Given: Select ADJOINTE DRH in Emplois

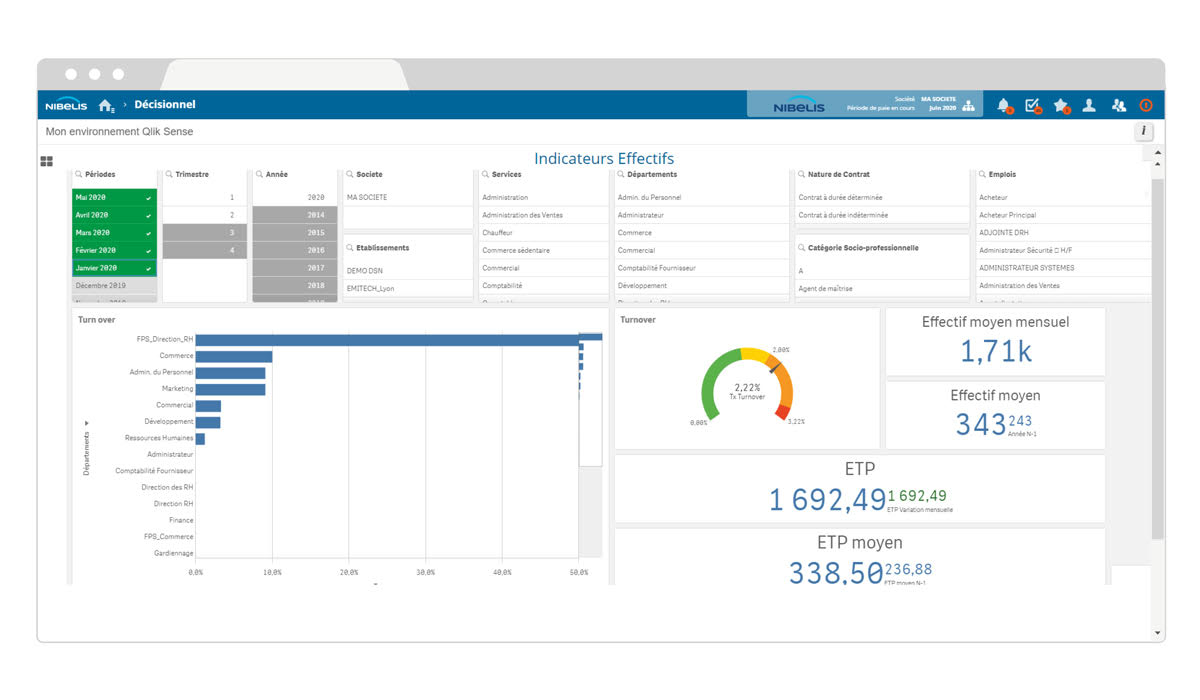Looking at the screenshot, I should point(1063,232).
